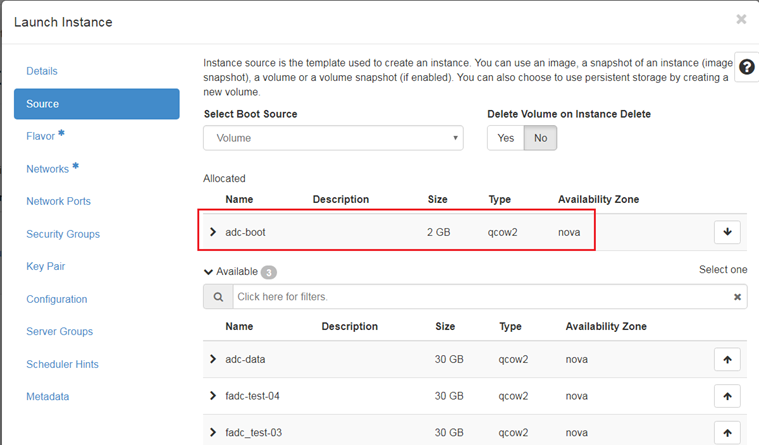Screen dimensions: 759x445
Task: Close the Launch Instance dialog
Action: pyautogui.click(x=741, y=19)
